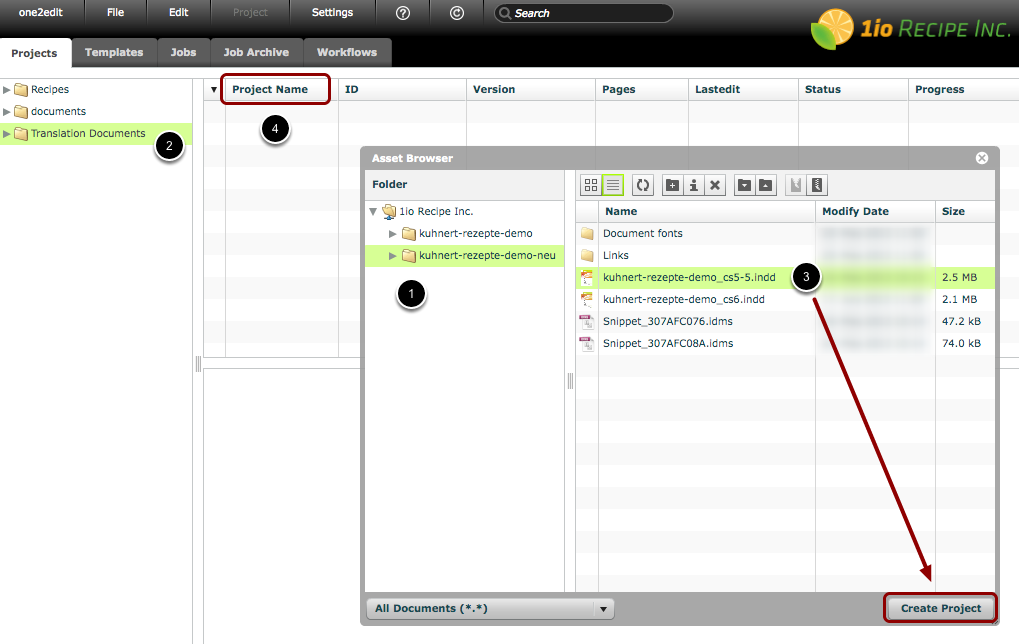Select kuhnert-rezepte-demo_cs6.indd file name
This screenshot has height=644, width=1019.
coord(684,300)
